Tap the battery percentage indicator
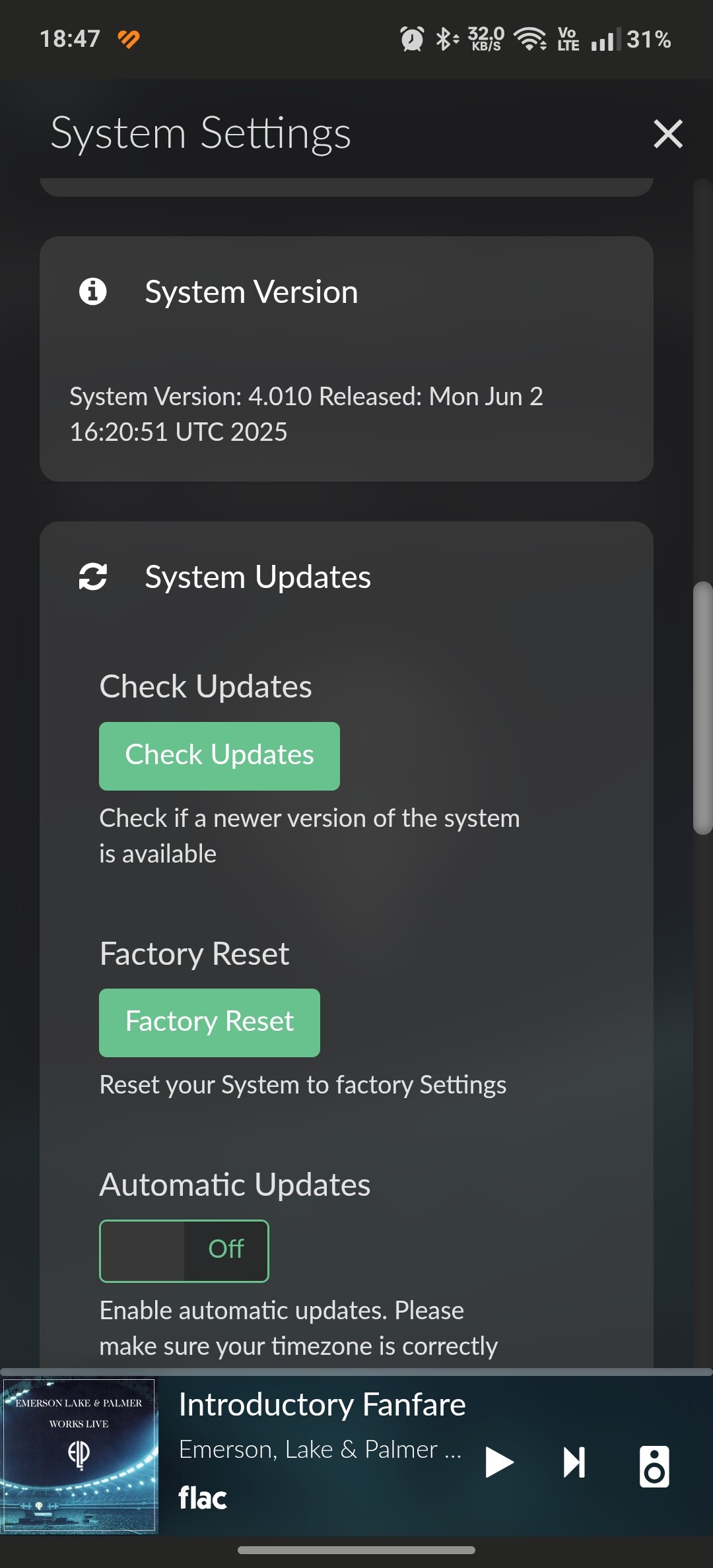 click(x=648, y=39)
